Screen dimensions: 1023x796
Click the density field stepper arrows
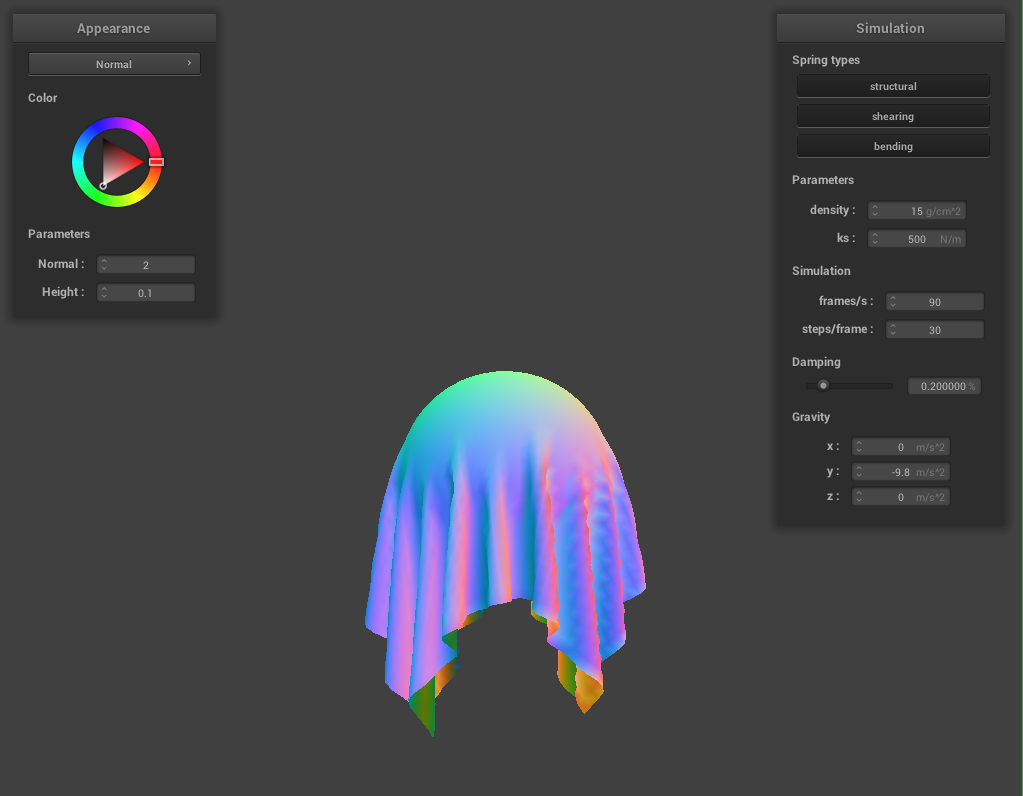pos(875,211)
